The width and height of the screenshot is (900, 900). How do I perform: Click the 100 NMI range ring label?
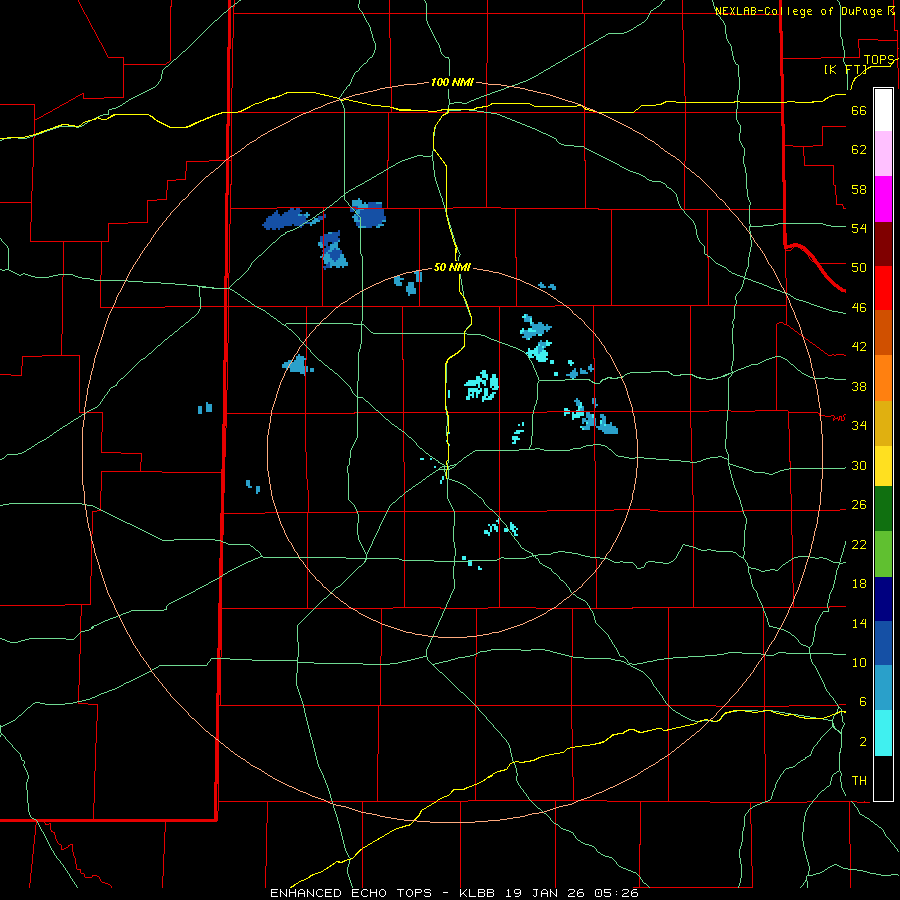[452, 82]
